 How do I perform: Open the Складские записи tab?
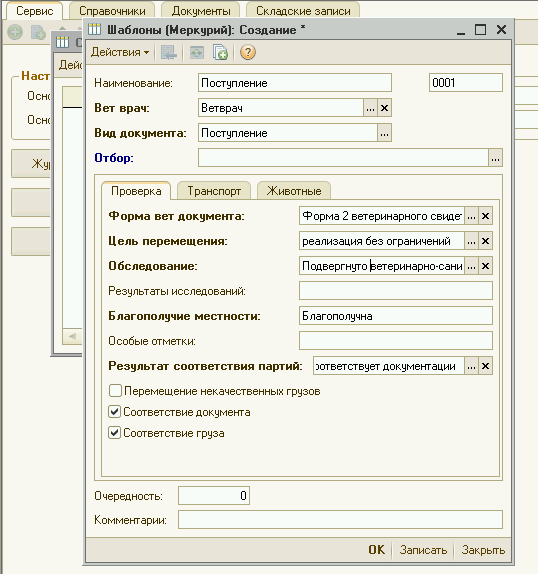[x=303, y=11]
